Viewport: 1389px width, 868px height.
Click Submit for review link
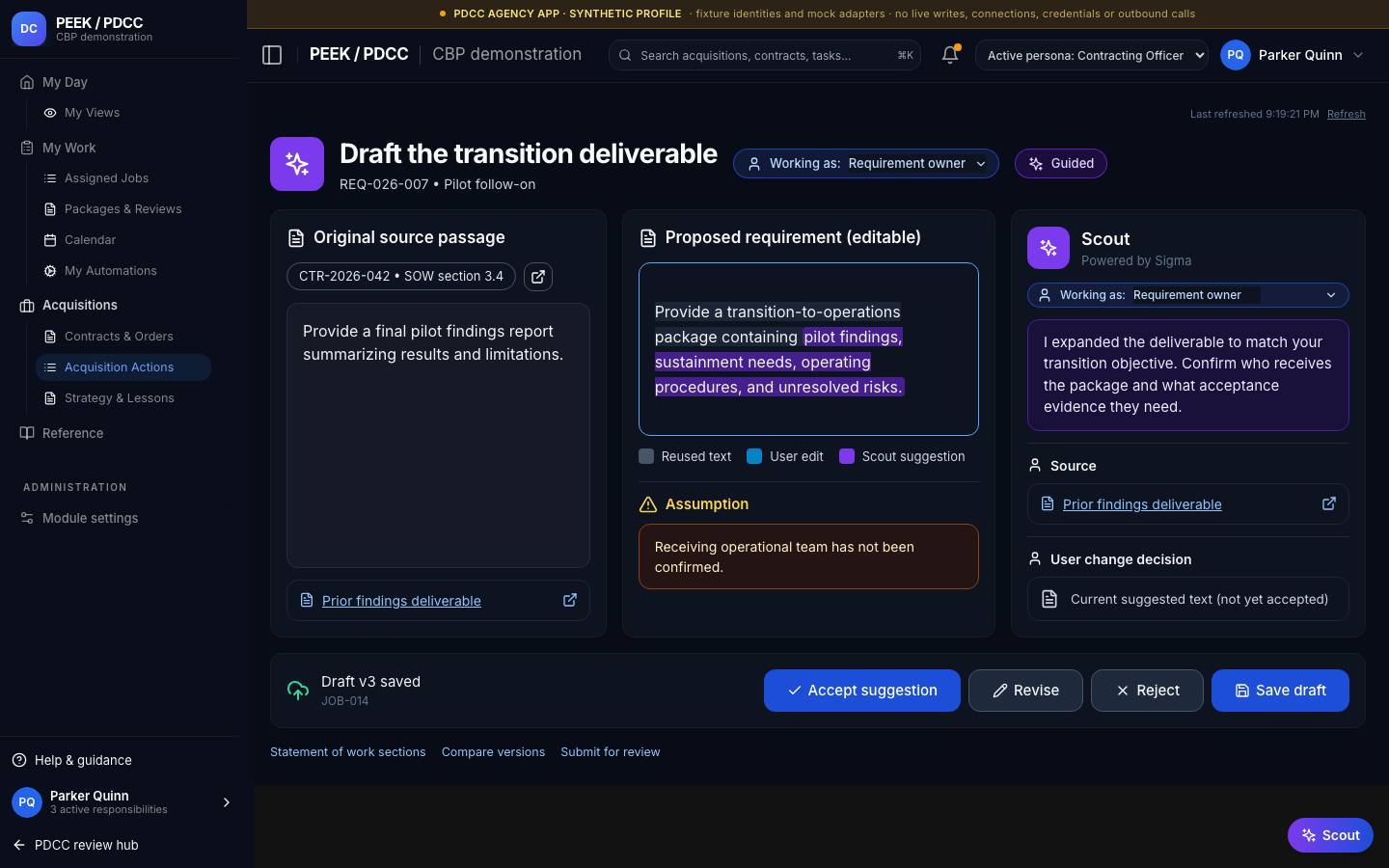611,752
